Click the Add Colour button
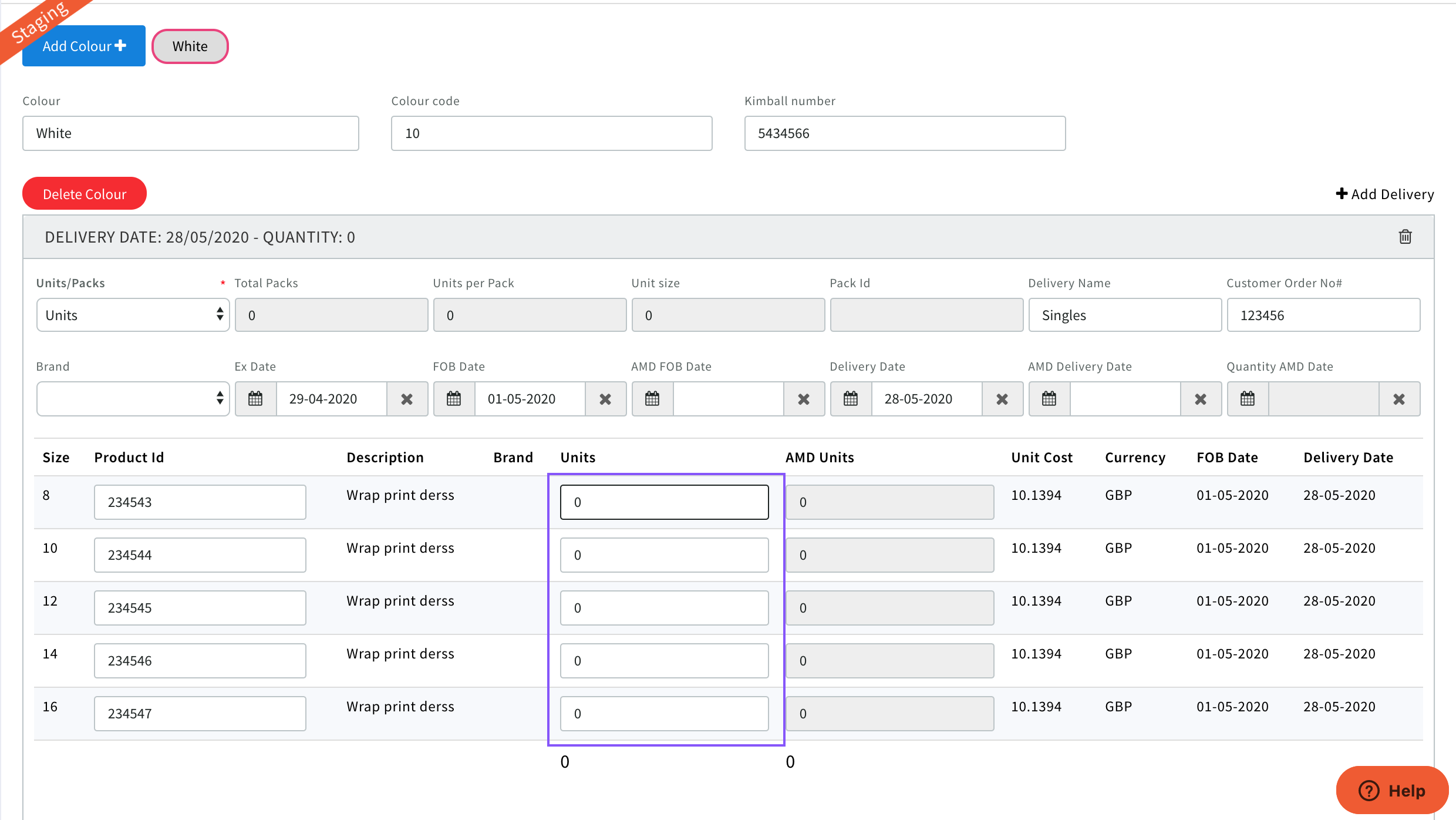 click(84, 46)
